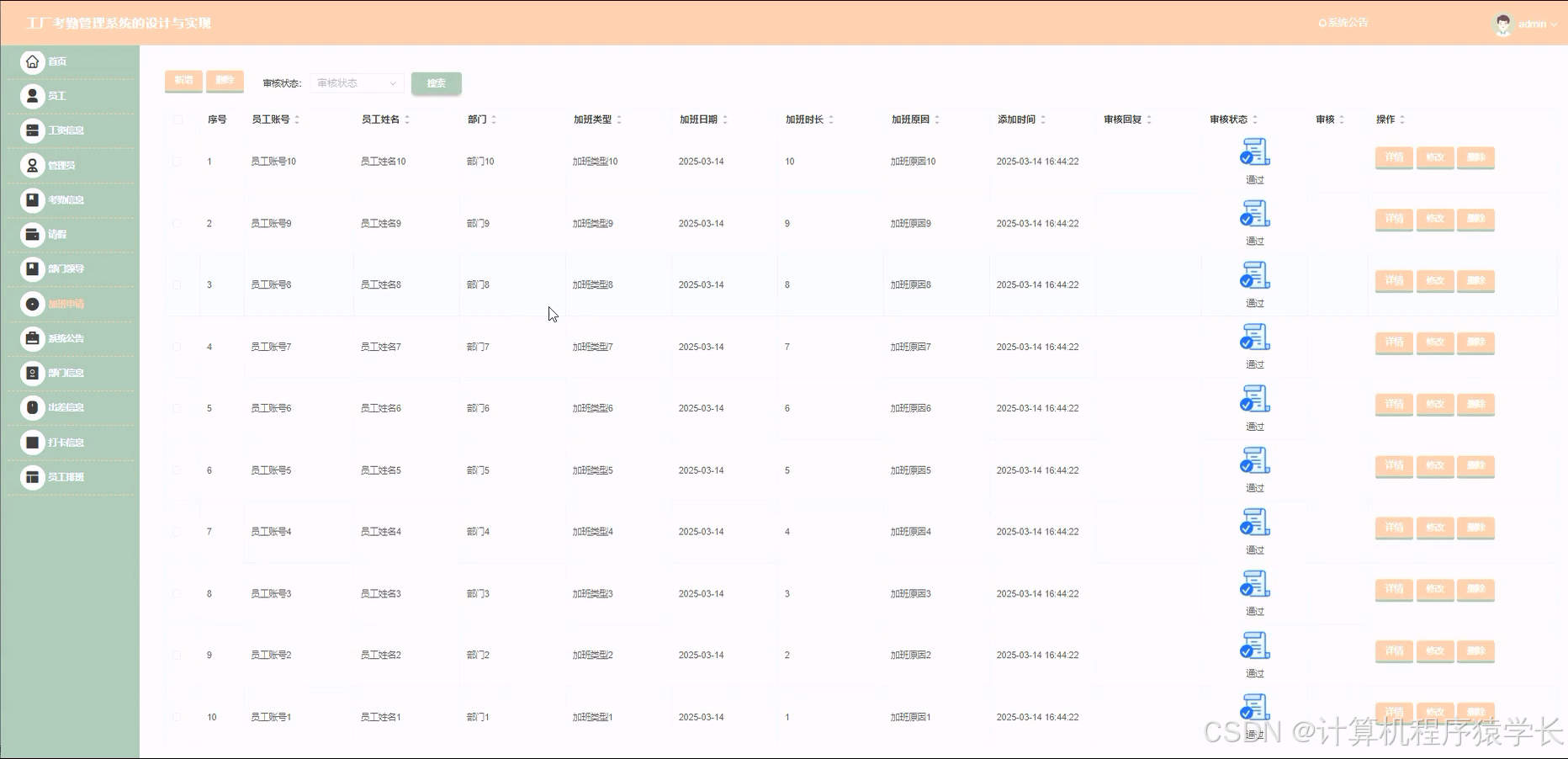Image resolution: width=1568 pixels, height=759 pixels.
Task: Sort by 员工账号 column arrows
Action: (x=297, y=119)
